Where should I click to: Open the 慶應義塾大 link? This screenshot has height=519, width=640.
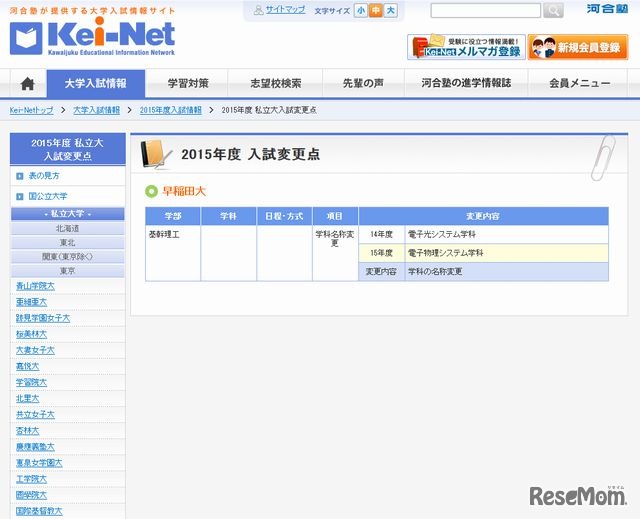click(x=35, y=447)
